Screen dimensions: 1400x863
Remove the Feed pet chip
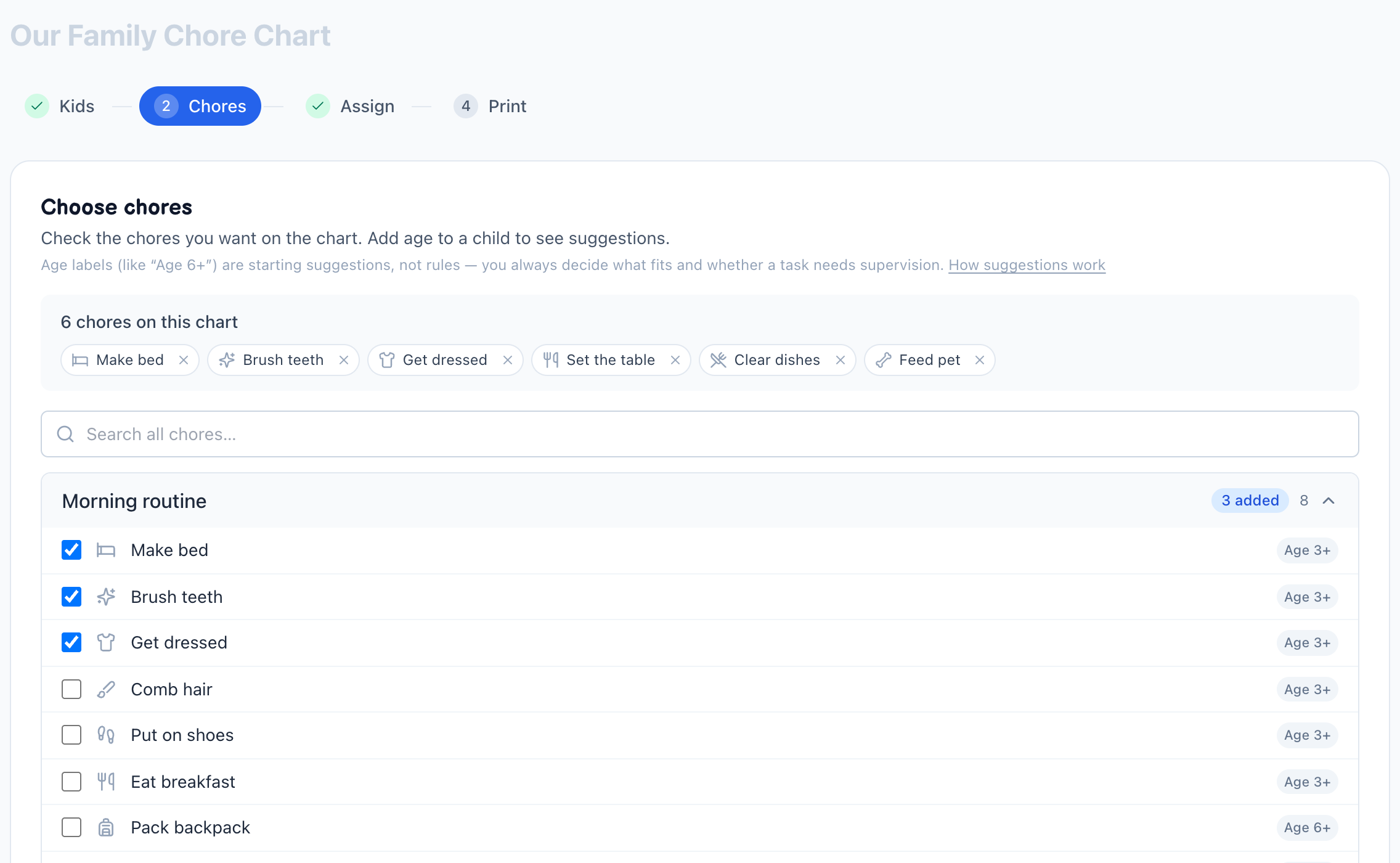click(x=980, y=360)
